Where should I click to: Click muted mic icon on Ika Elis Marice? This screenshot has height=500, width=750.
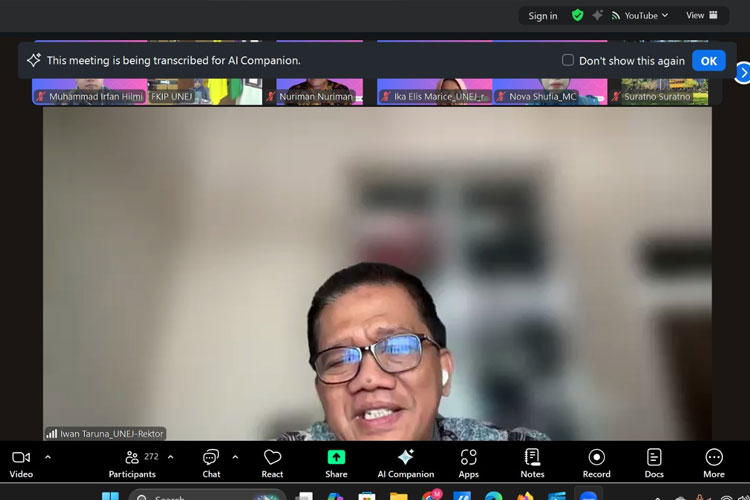pos(386,97)
